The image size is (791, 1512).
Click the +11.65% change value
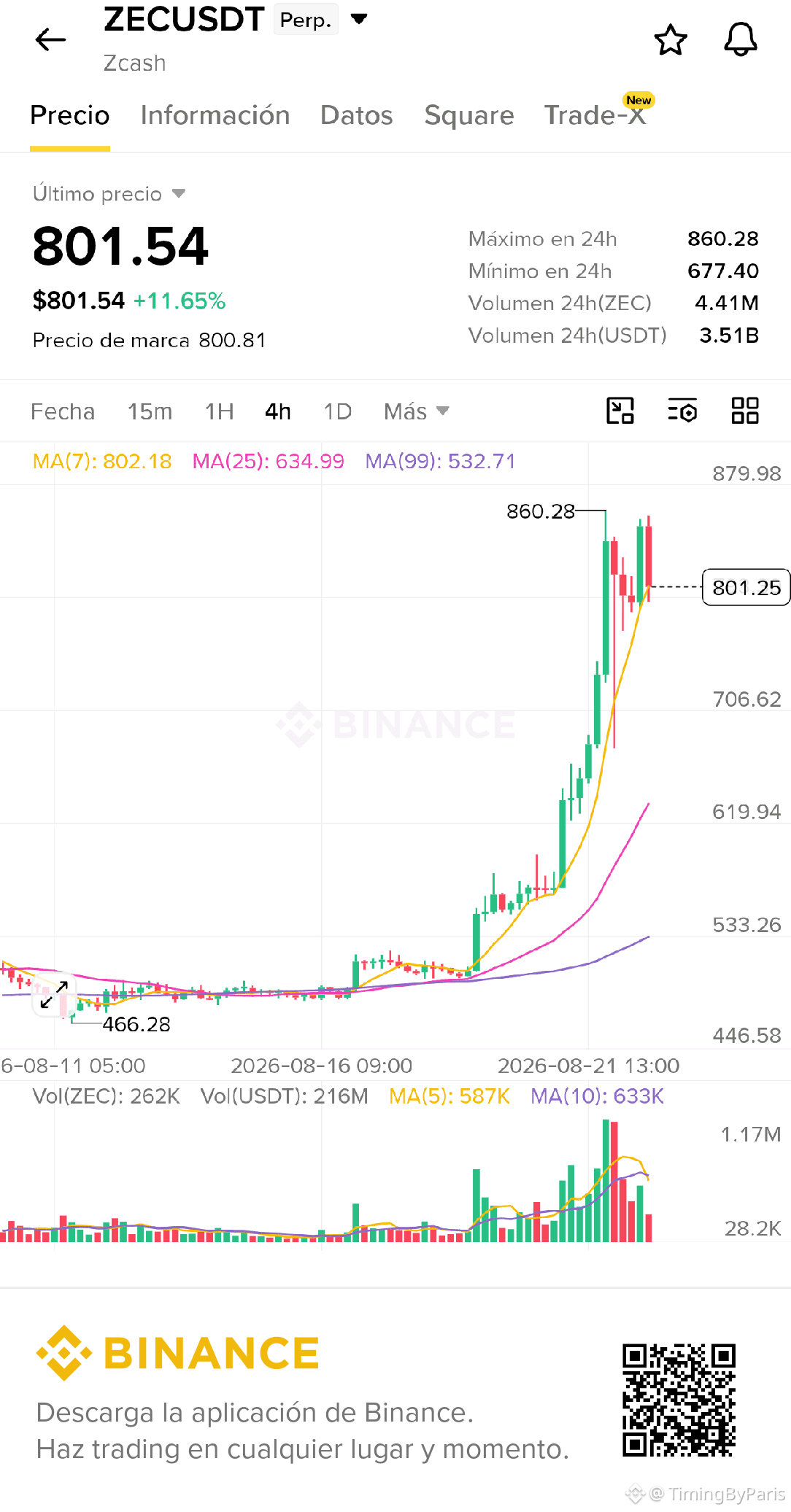coord(180,301)
